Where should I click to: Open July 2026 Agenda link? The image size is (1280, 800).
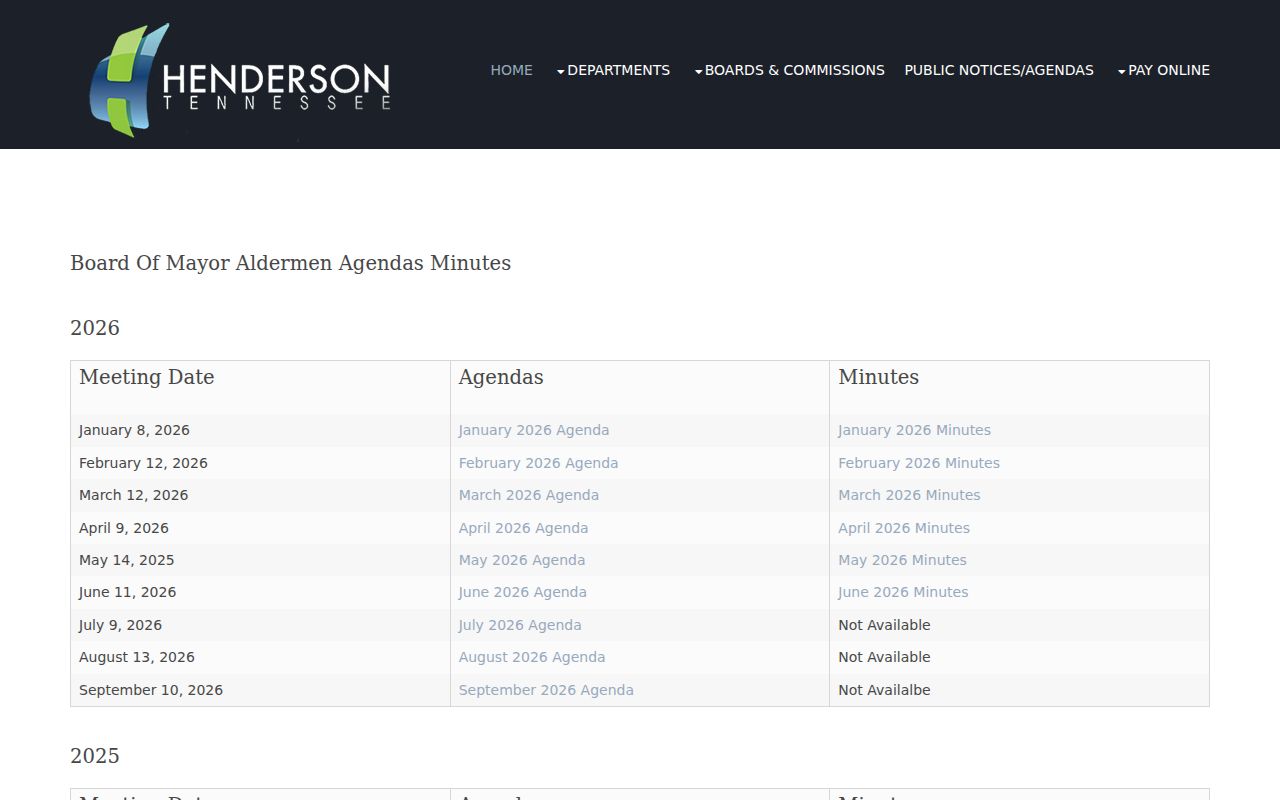(520, 625)
